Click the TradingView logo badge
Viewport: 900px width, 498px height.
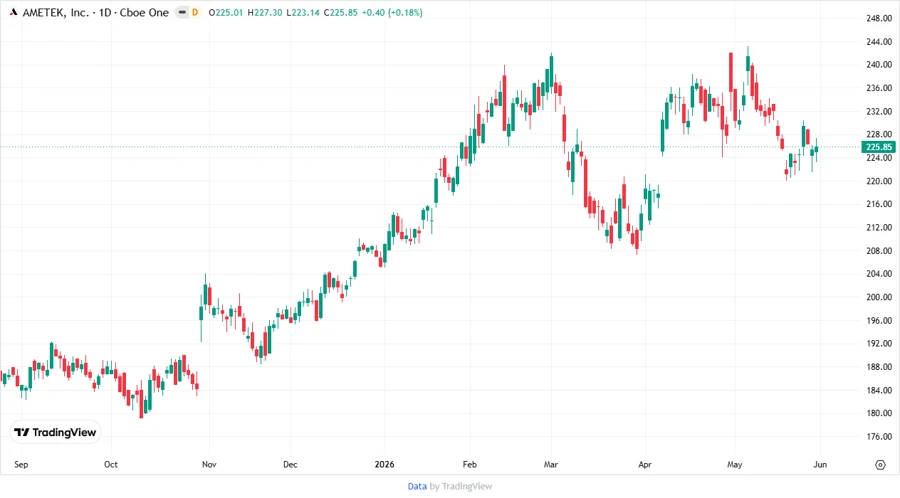tap(56, 433)
